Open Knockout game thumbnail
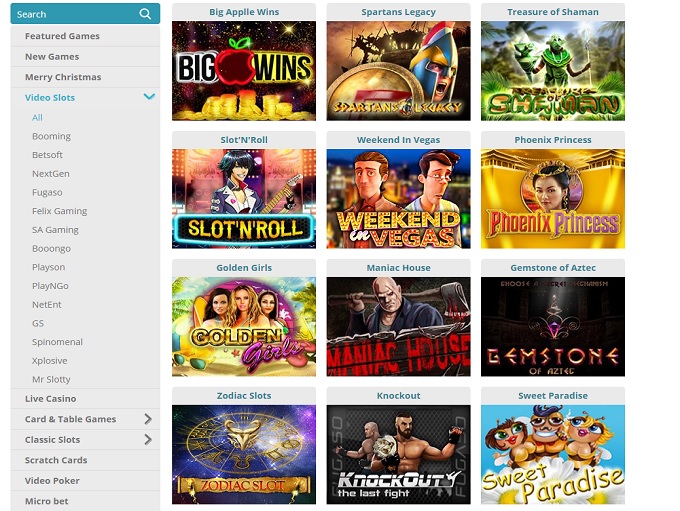680x511 pixels. [398, 455]
